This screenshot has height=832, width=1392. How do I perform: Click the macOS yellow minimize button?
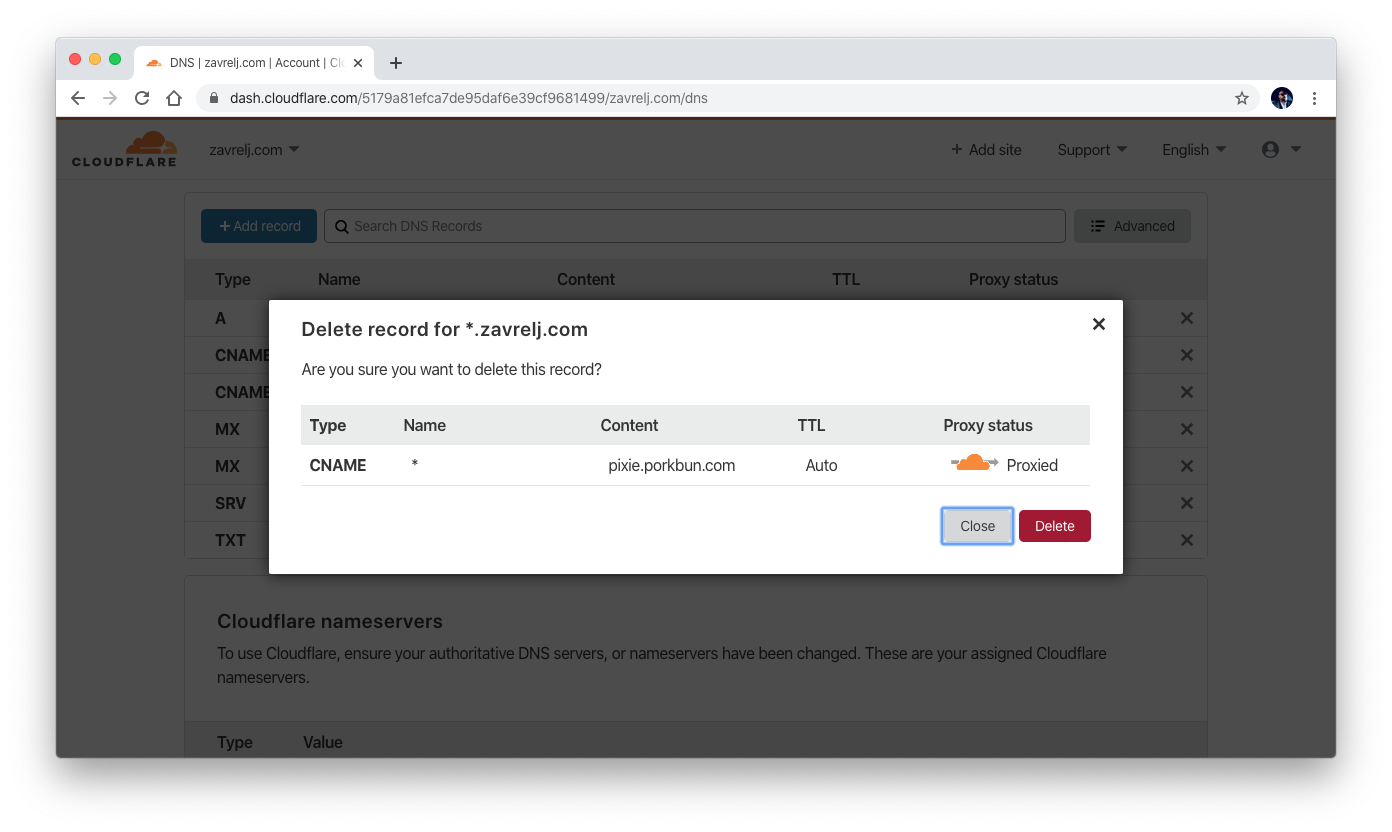pyautogui.click(x=95, y=59)
